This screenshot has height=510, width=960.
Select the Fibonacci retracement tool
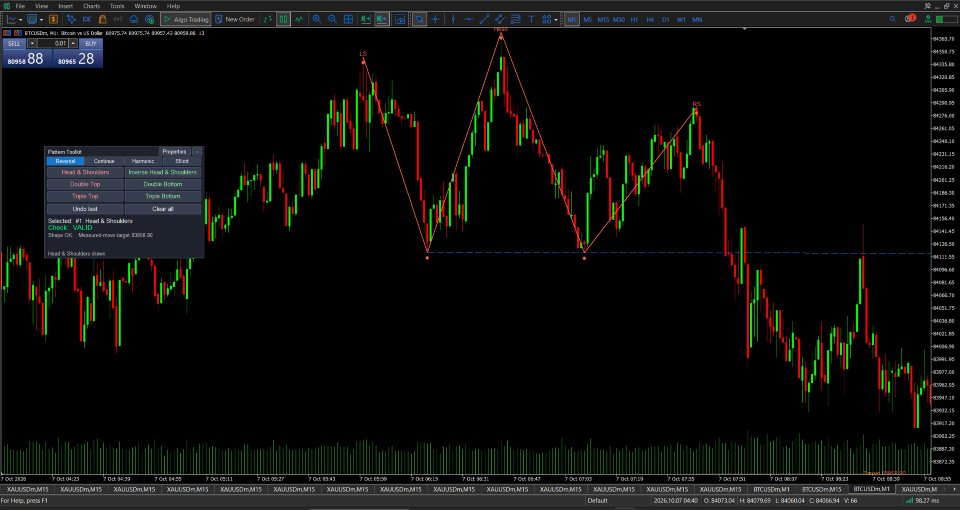pyautogui.click(x=516, y=20)
